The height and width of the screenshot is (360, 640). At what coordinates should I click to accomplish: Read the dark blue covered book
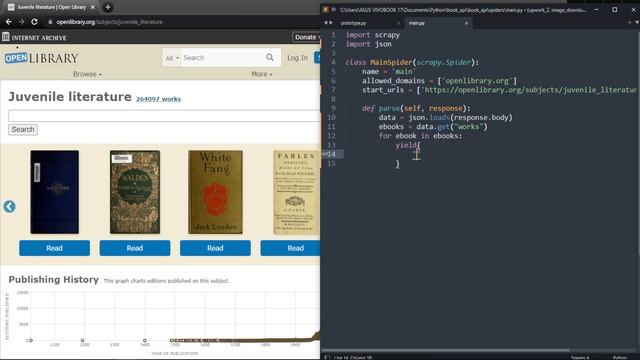54,248
